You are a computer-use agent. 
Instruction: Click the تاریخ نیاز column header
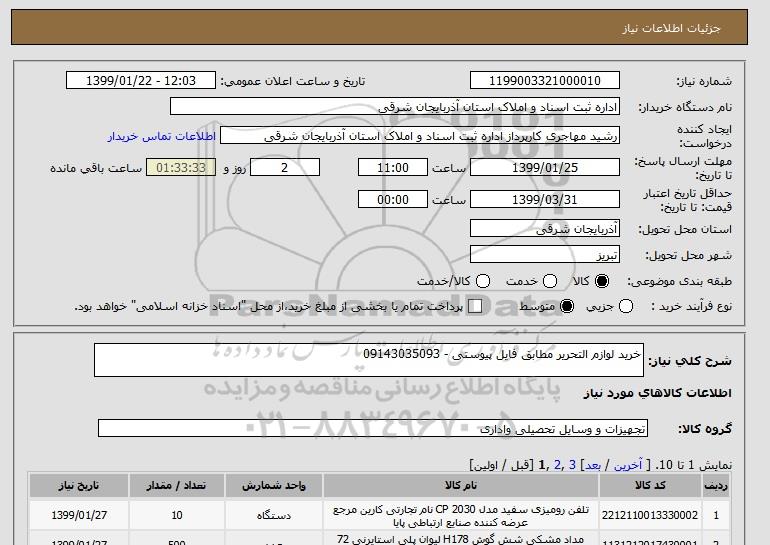click(79, 486)
